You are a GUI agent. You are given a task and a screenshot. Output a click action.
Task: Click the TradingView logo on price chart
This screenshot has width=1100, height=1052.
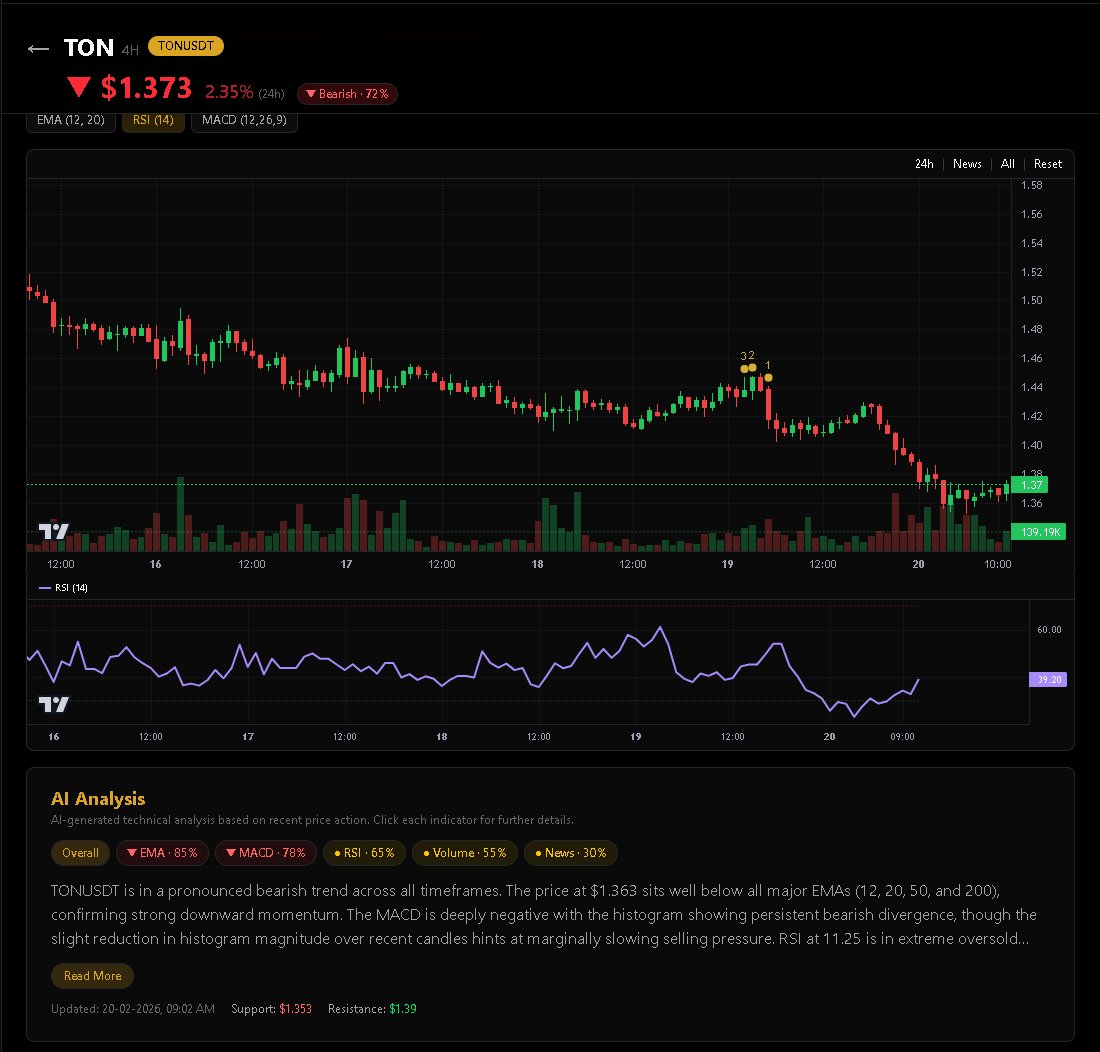click(x=53, y=531)
